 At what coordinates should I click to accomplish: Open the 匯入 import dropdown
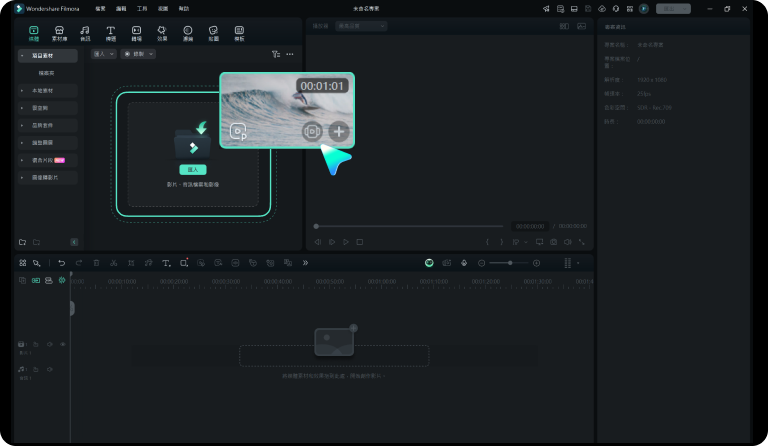click(103, 54)
